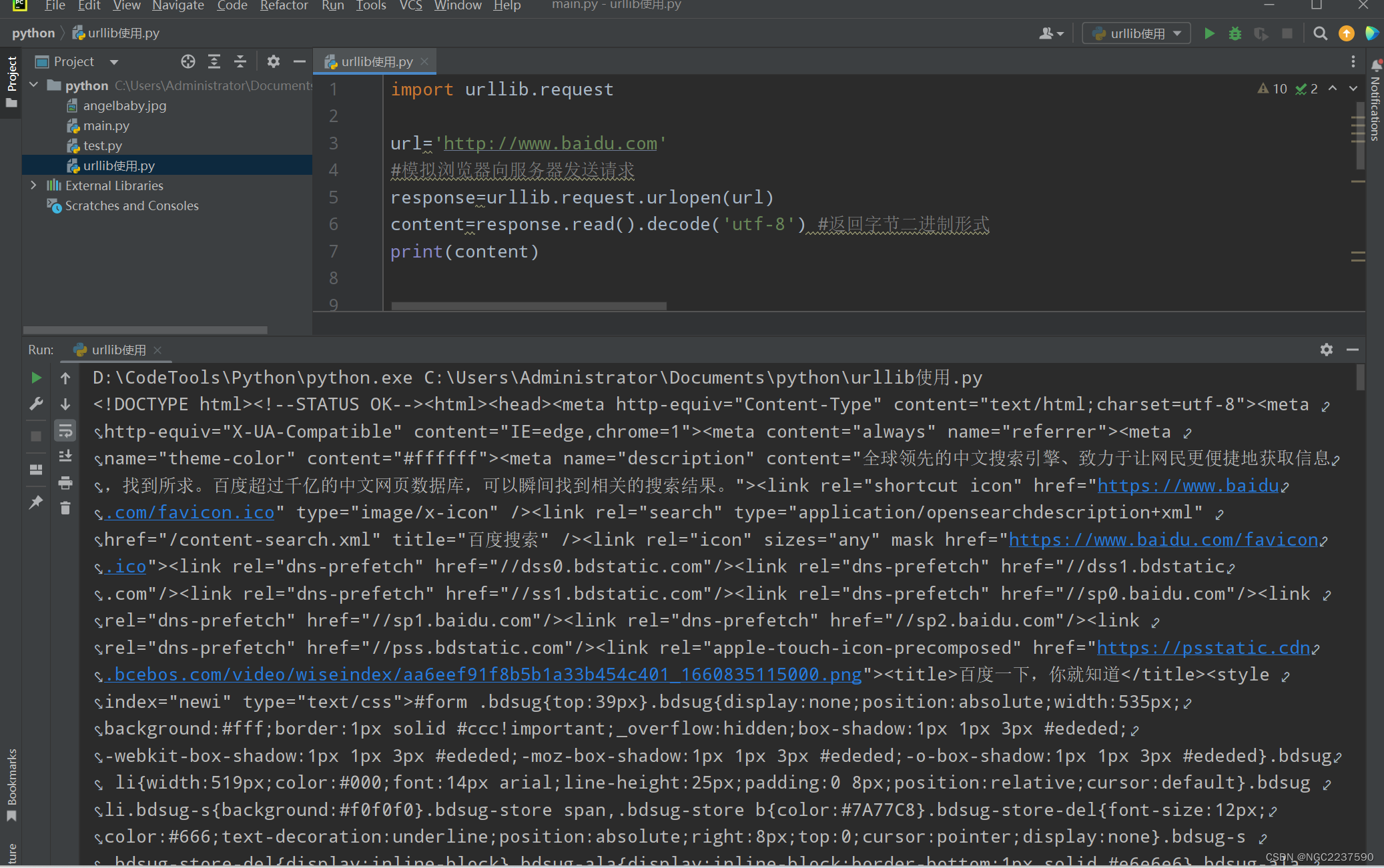This screenshot has width=1384, height=868.
Task: Select the urllib使用.py editor tab
Action: [x=376, y=61]
